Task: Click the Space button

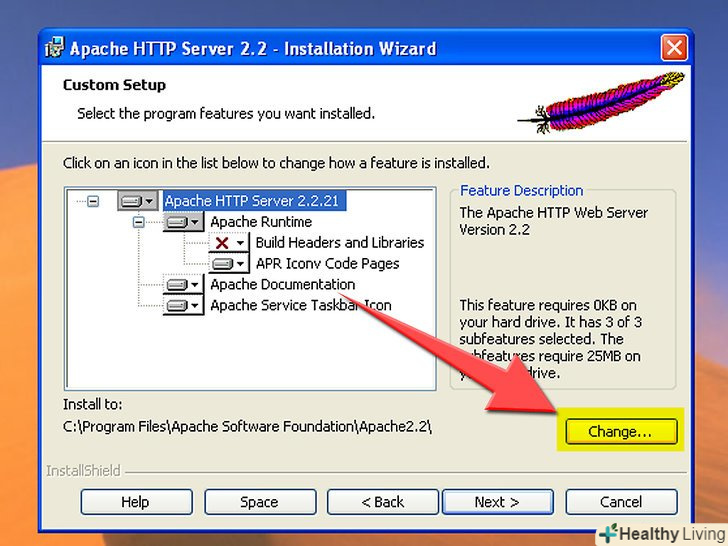Action: pyautogui.click(x=260, y=502)
